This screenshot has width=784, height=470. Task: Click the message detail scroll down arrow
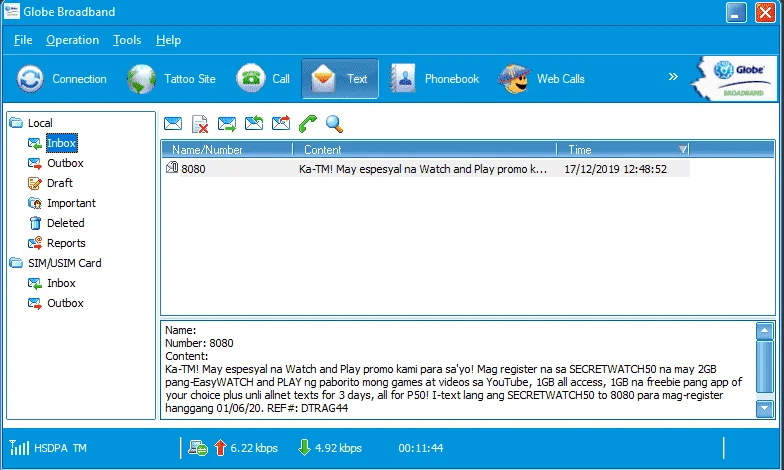(764, 408)
